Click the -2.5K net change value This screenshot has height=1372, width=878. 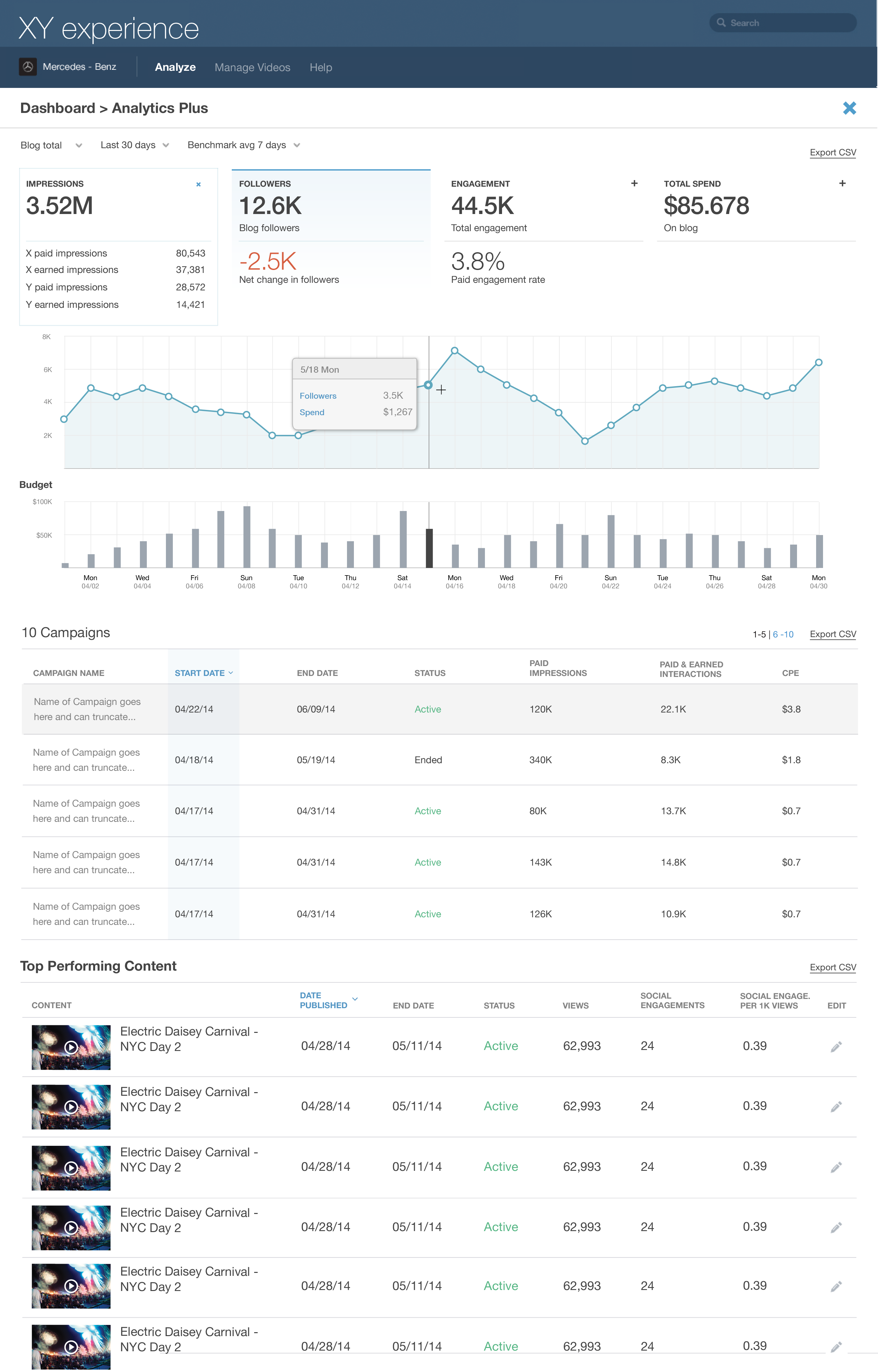point(267,262)
